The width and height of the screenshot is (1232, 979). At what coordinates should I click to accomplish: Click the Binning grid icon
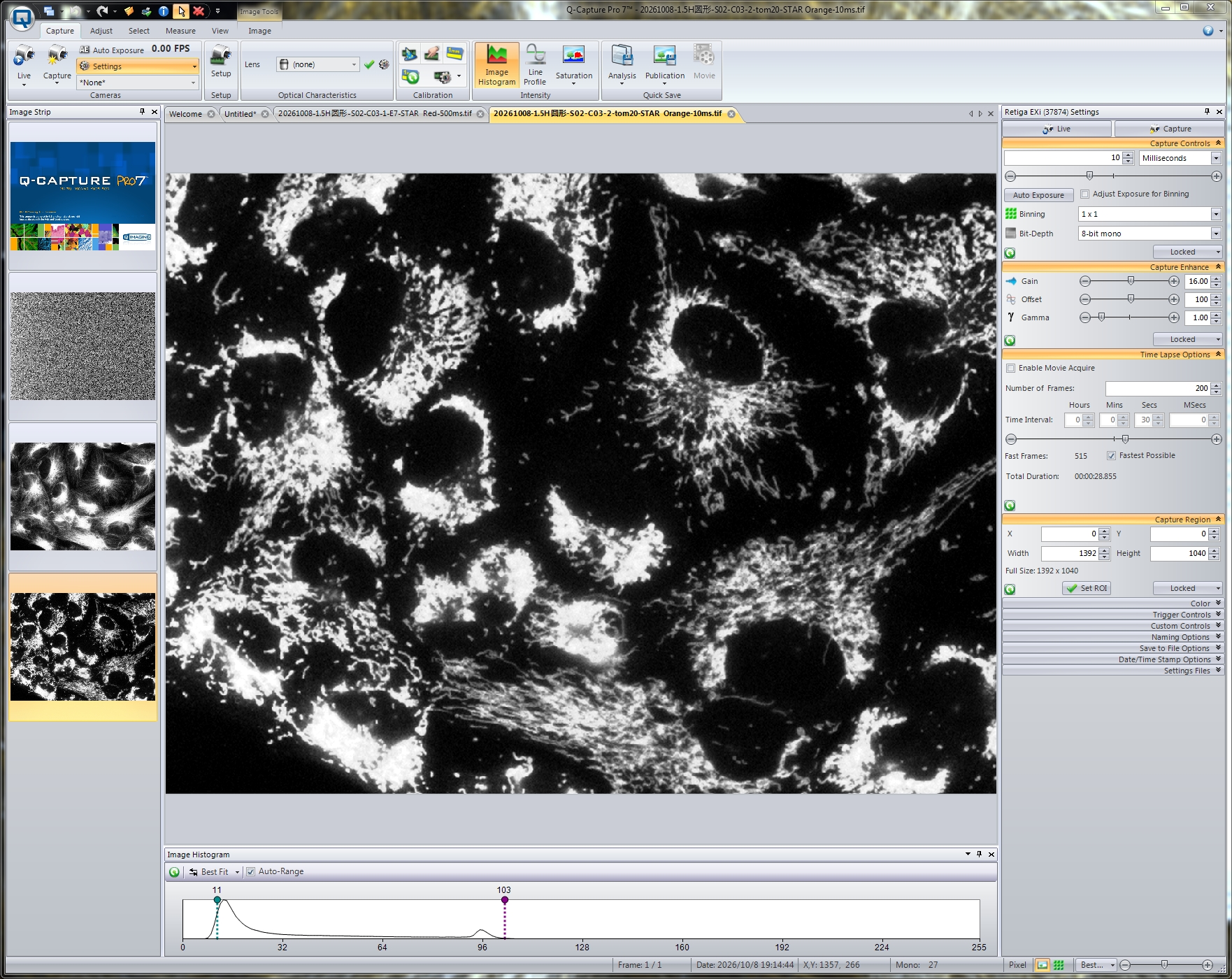tap(1011, 214)
